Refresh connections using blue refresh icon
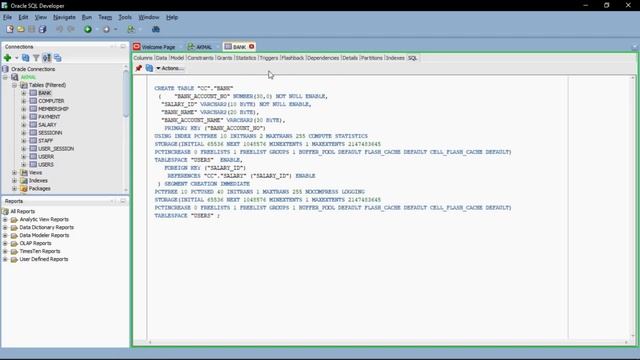 pyautogui.click(x=25, y=58)
